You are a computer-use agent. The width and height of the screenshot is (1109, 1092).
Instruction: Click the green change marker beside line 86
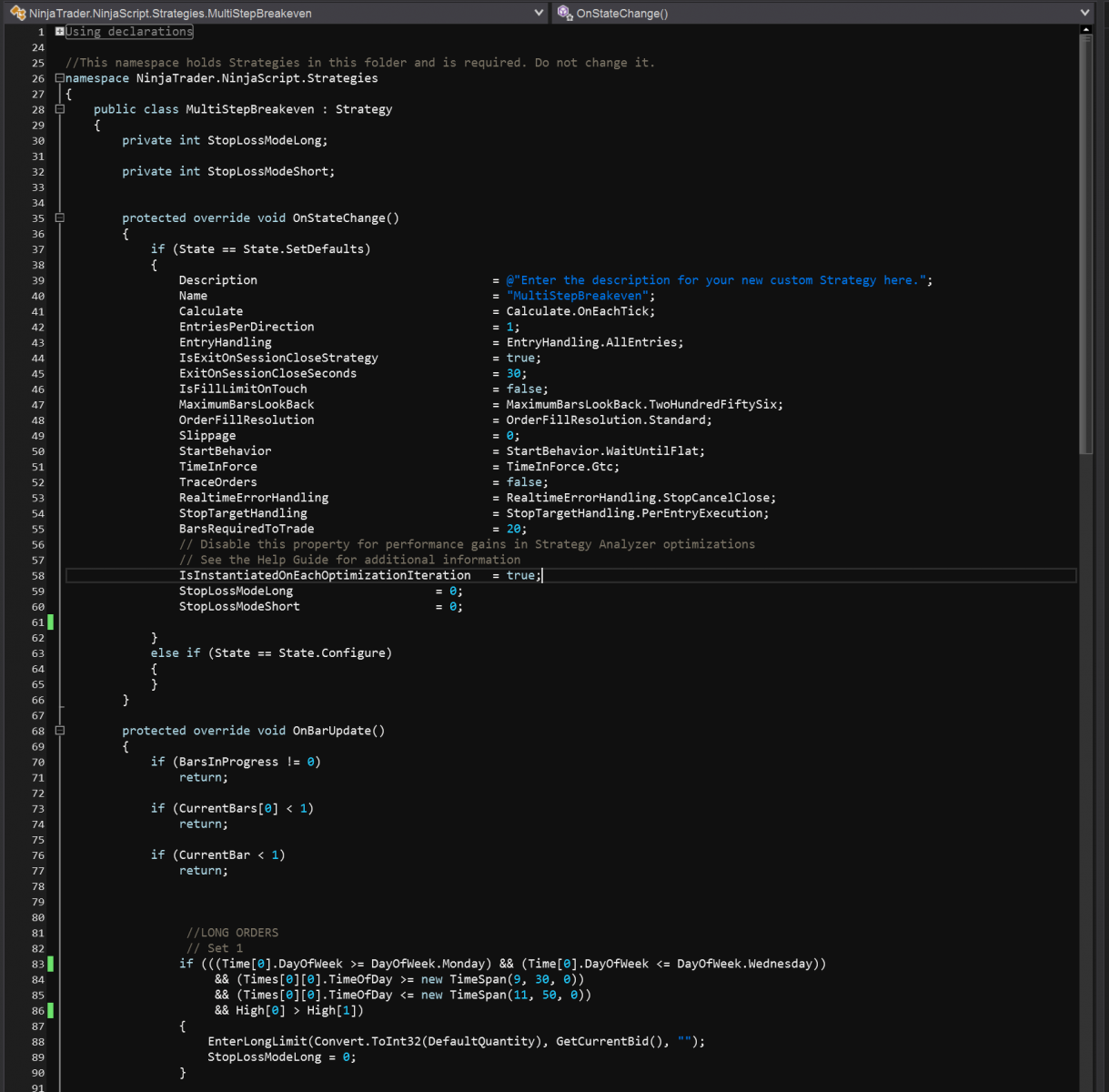(51, 1010)
